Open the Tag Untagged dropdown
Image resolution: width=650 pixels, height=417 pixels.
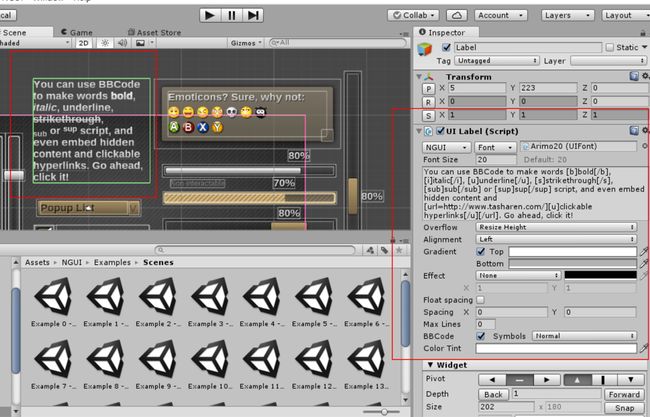497,61
